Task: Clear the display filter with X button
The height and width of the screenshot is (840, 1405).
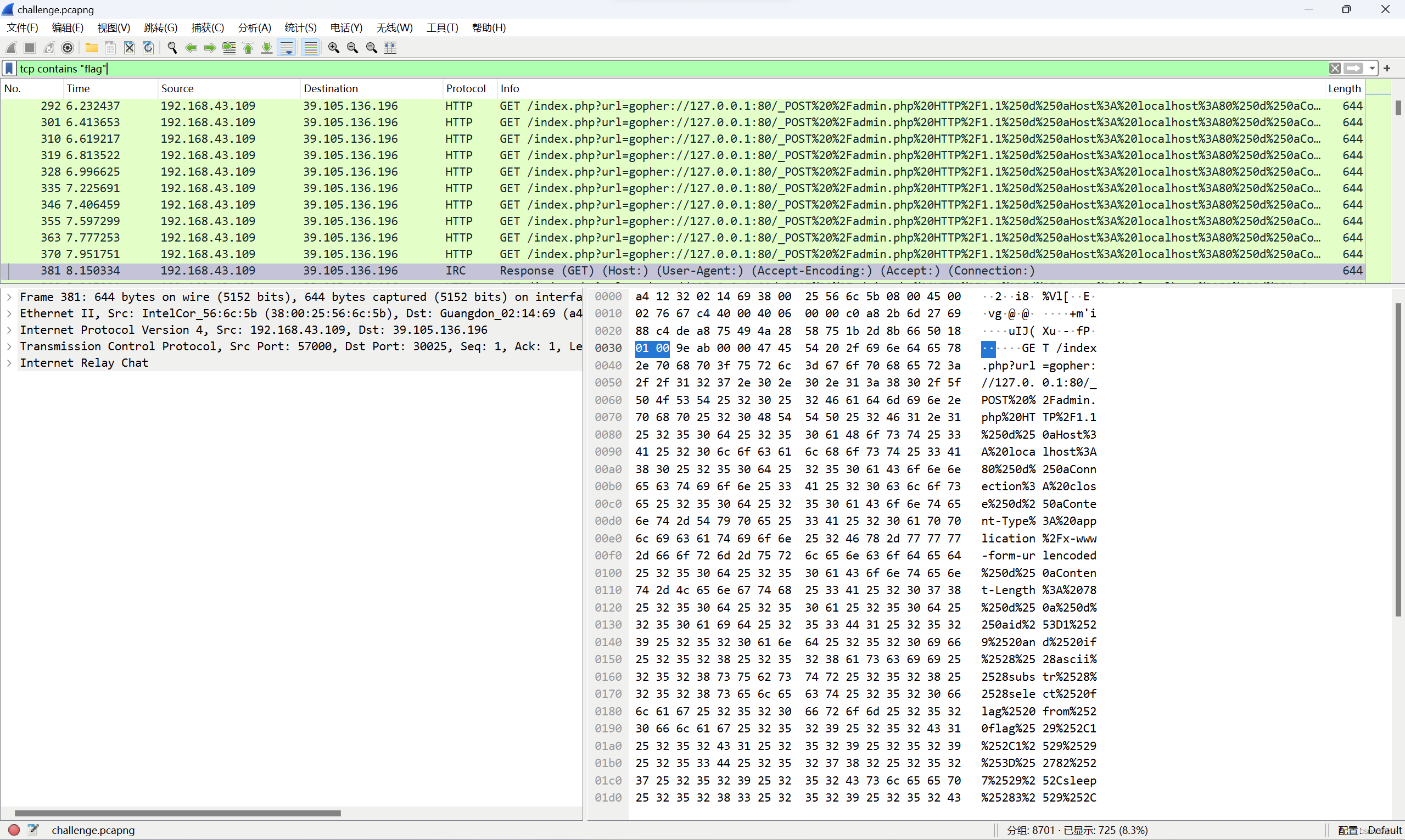Action: pyautogui.click(x=1335, y=69)
